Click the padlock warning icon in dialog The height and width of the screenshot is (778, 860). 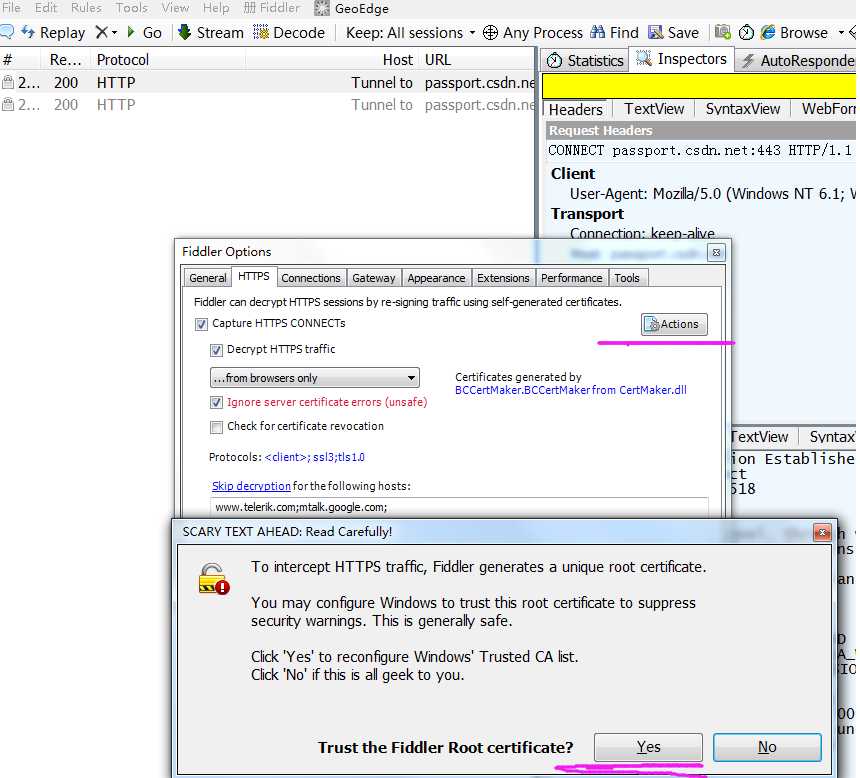[x=213, y=579]
